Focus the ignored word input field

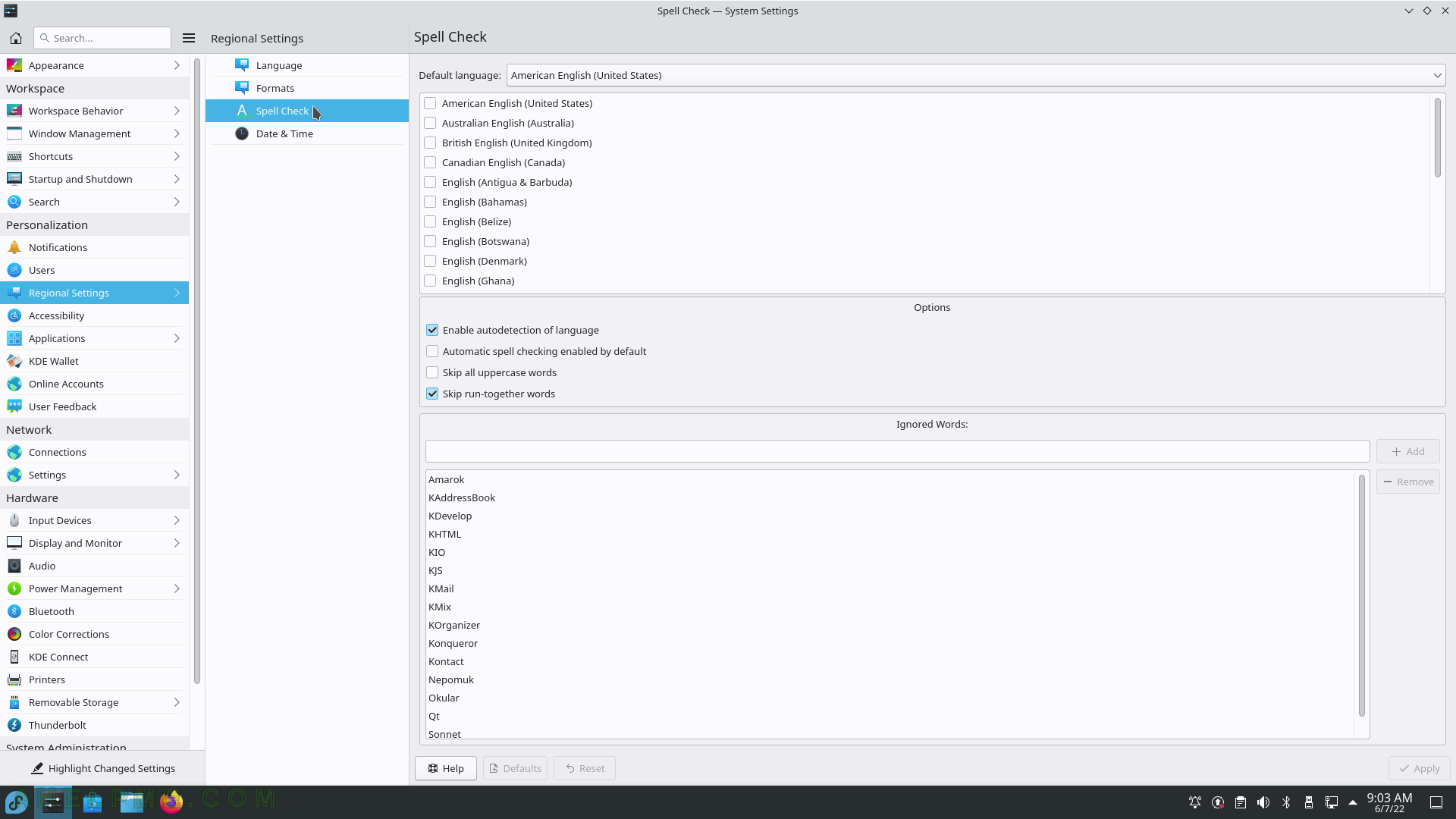(897, 451)
